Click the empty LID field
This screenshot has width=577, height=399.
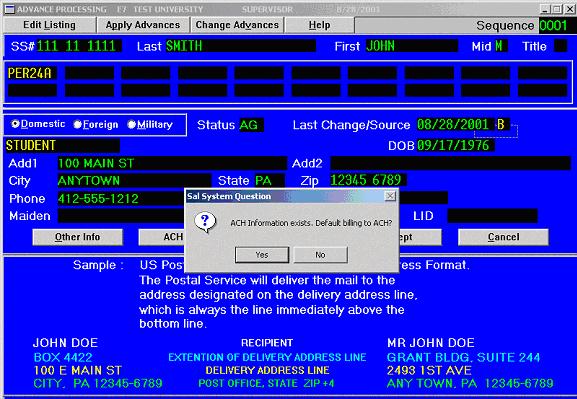click(492, 216)
